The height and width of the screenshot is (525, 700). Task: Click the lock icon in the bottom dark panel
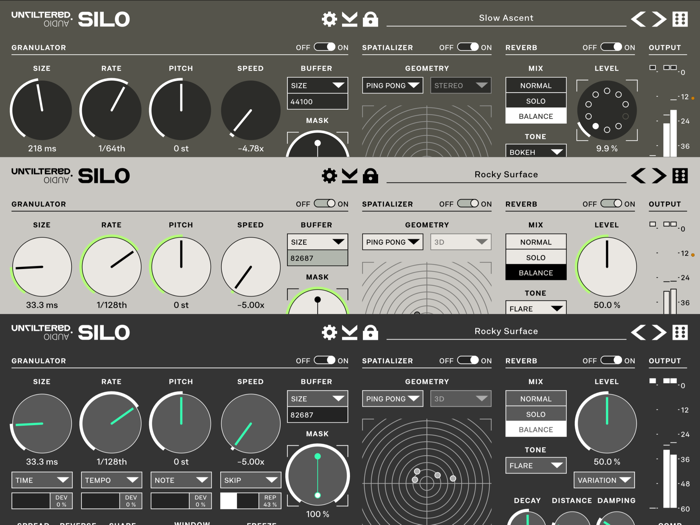point(371,333)
